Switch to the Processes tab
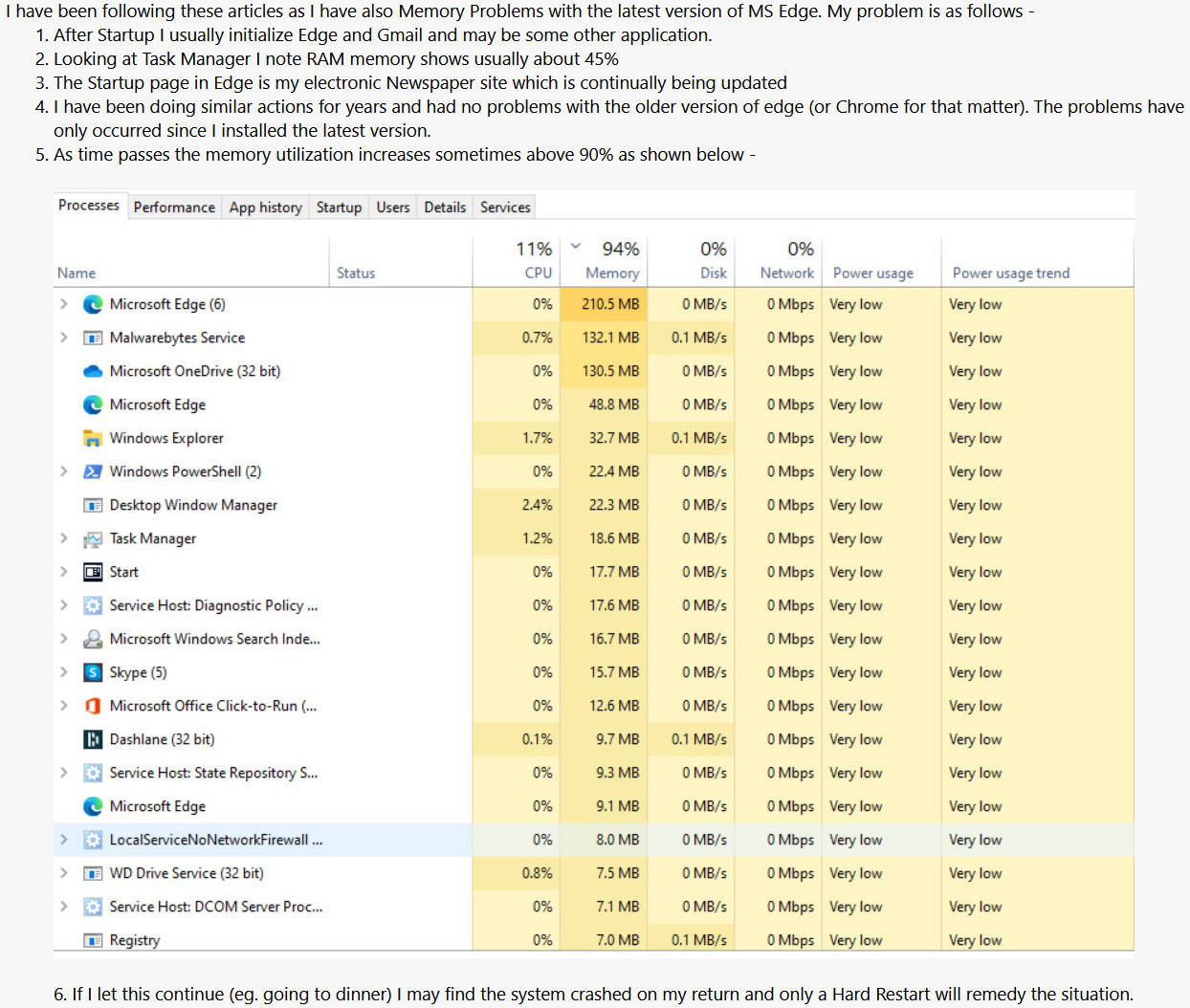This screenshot has height=1008, width=1190. [x=89, y=206]
